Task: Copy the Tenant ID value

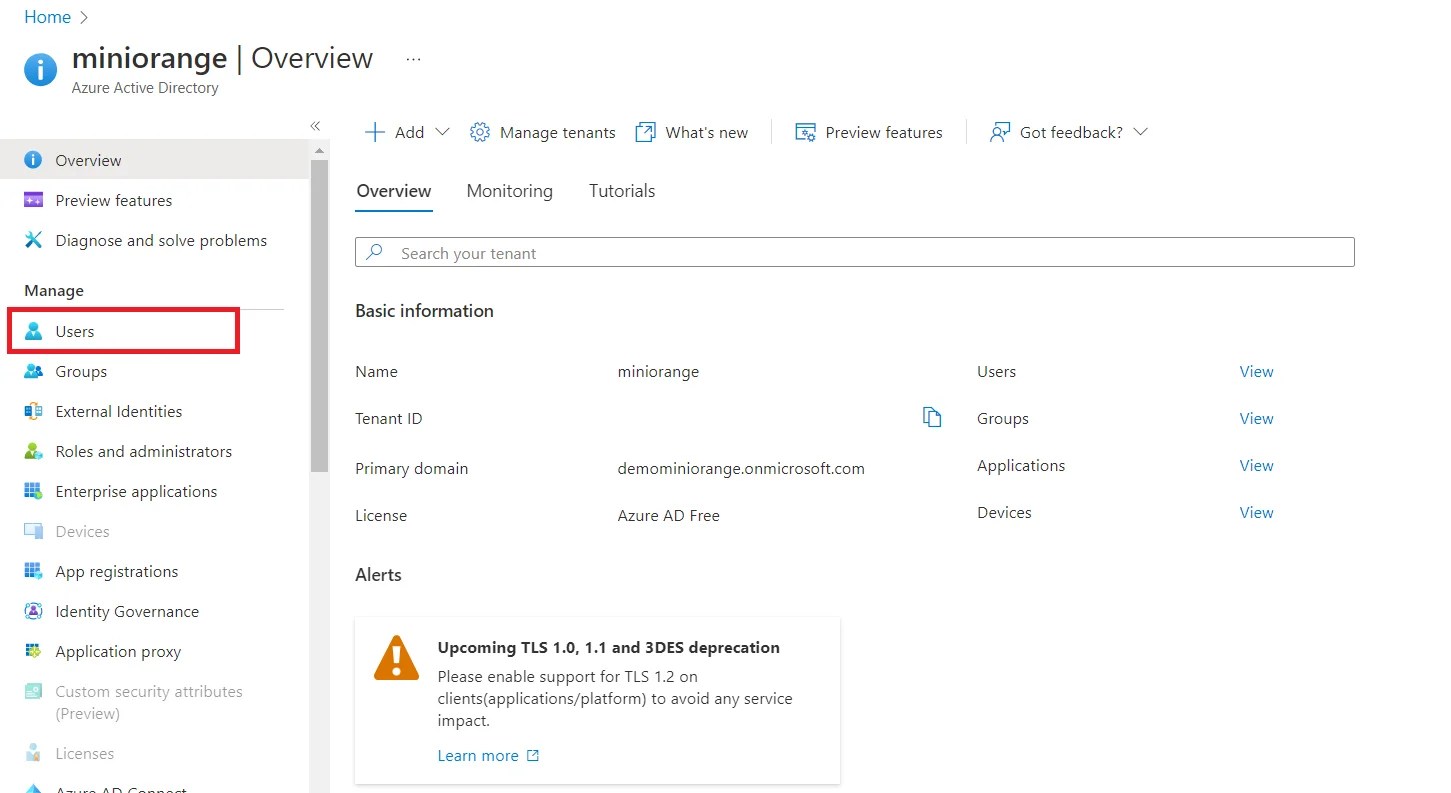Action: pyautogui.click(x=932, y=417)
